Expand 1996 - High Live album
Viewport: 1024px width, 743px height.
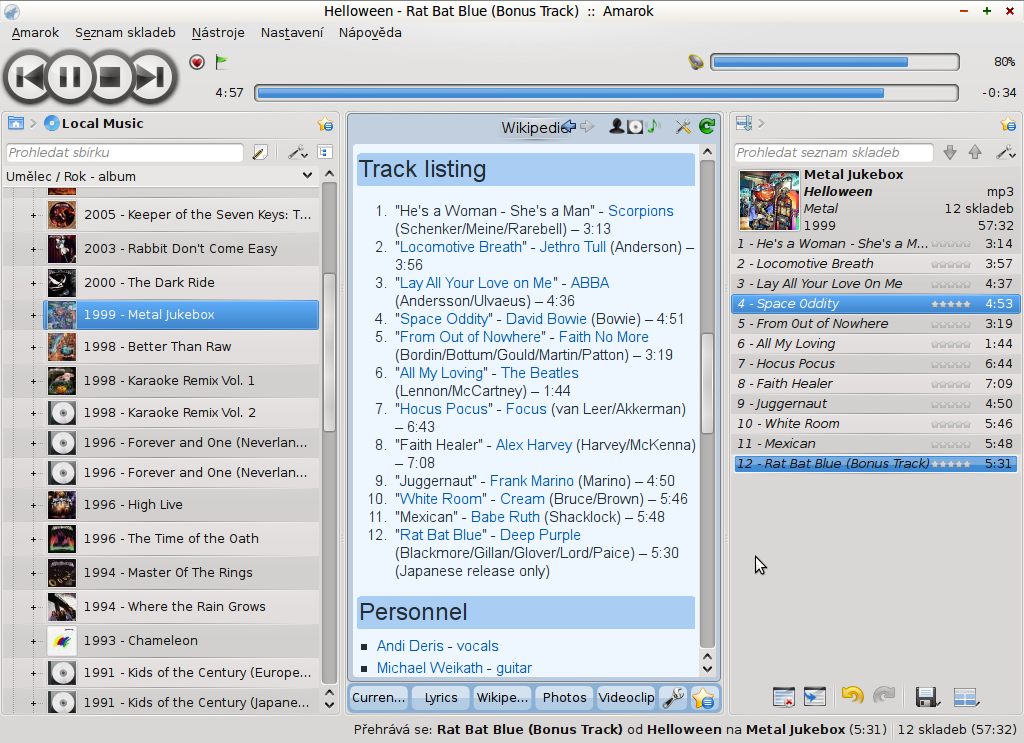33,505
